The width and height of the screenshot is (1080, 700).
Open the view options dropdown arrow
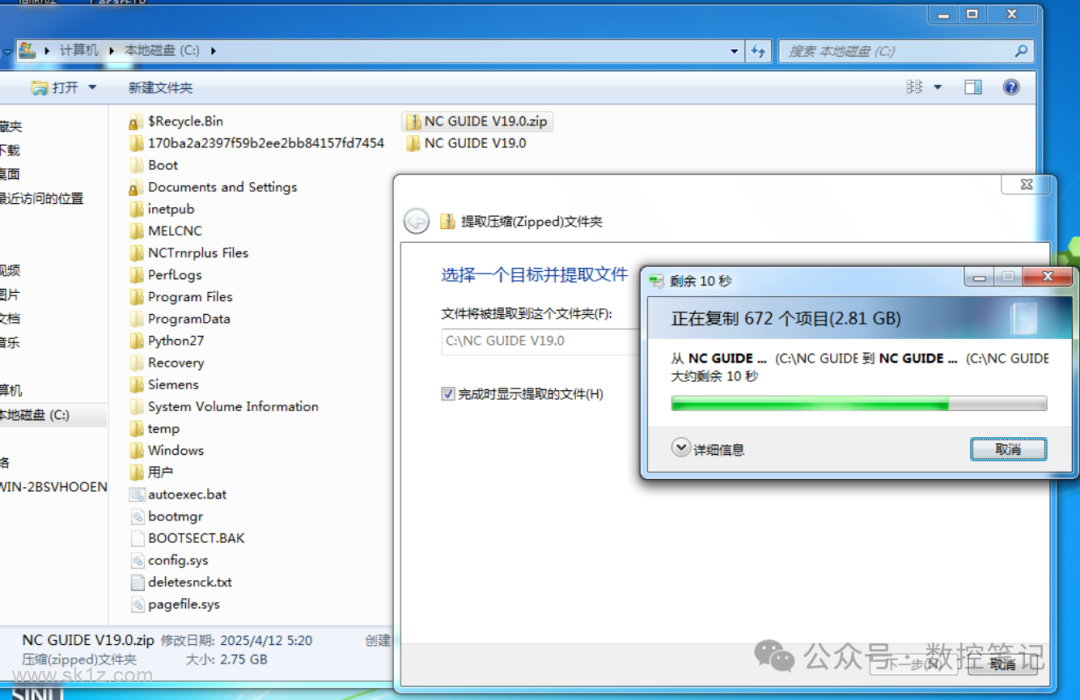(937, 87)
